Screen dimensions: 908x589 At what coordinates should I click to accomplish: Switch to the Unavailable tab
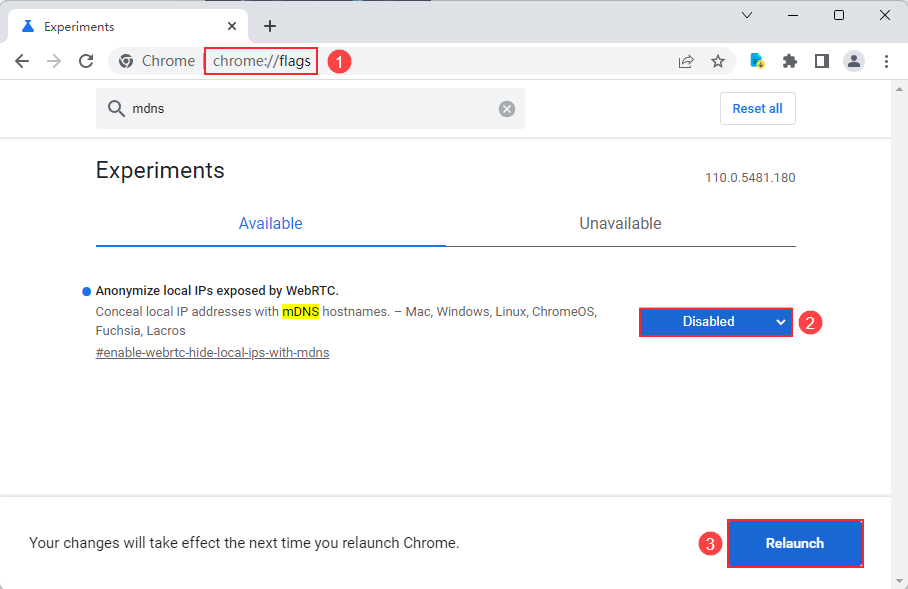coord(620,224)
